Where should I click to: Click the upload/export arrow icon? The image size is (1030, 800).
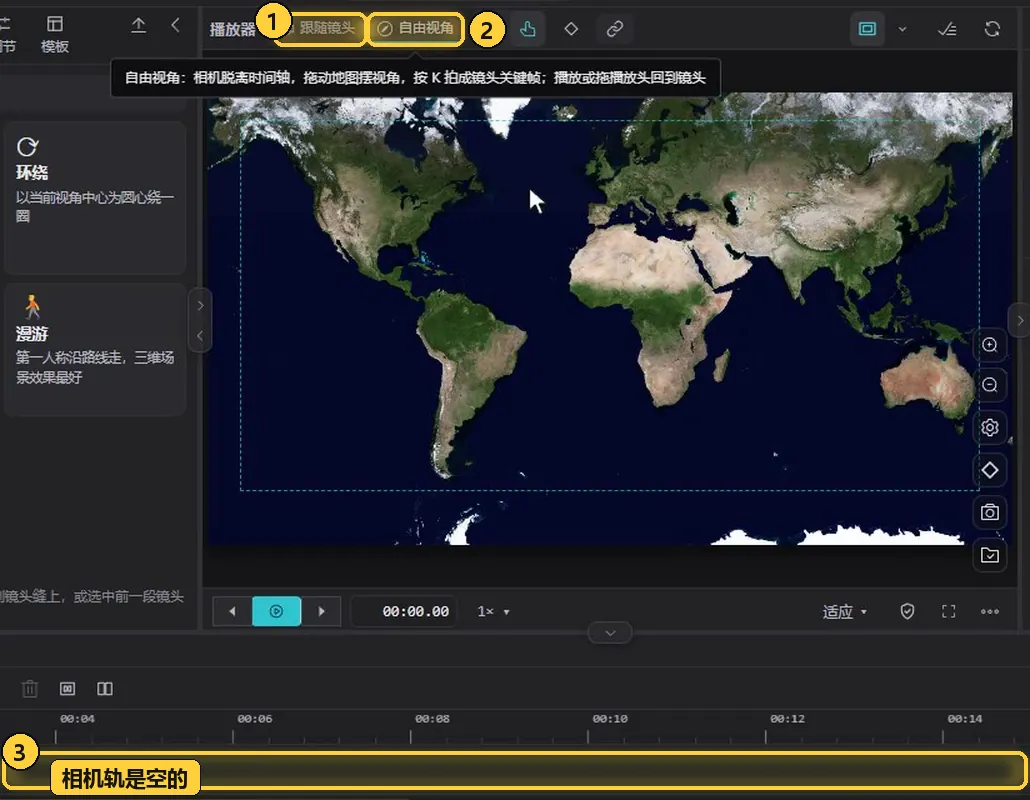(138, 26)
